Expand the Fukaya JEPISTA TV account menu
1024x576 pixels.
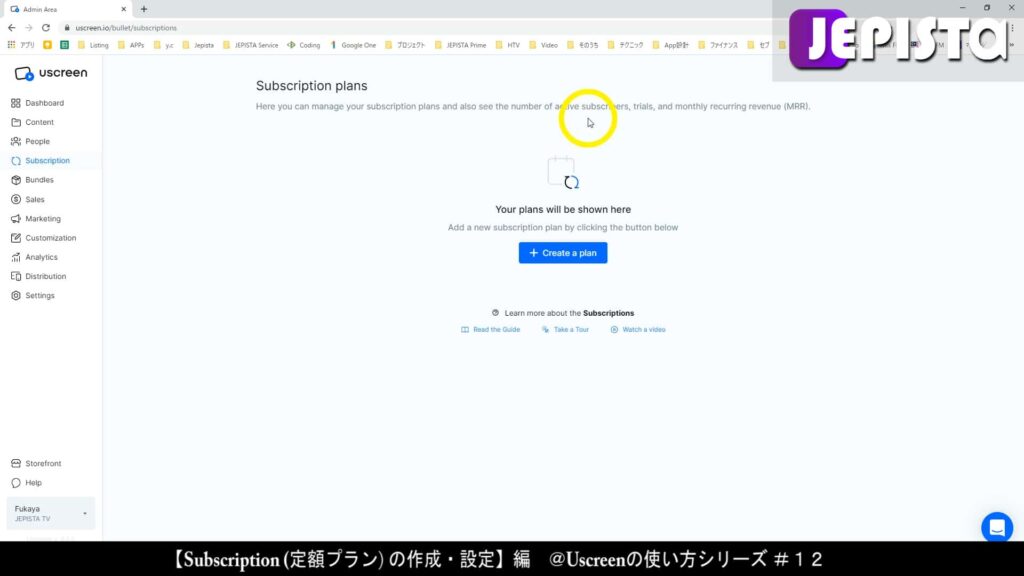pyautogui.click(x=50, y=513)
